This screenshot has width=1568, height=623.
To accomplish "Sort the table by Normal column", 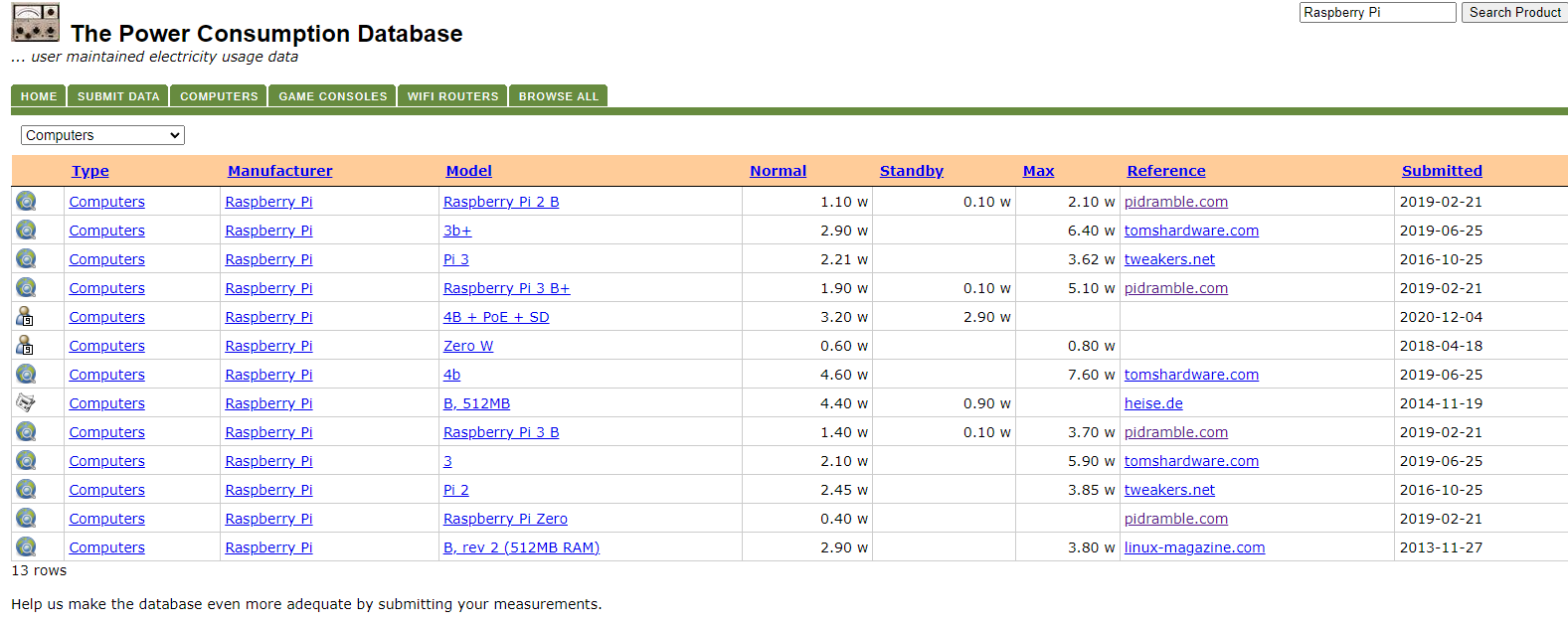I will pyautogui.click(x=778, y=171).
